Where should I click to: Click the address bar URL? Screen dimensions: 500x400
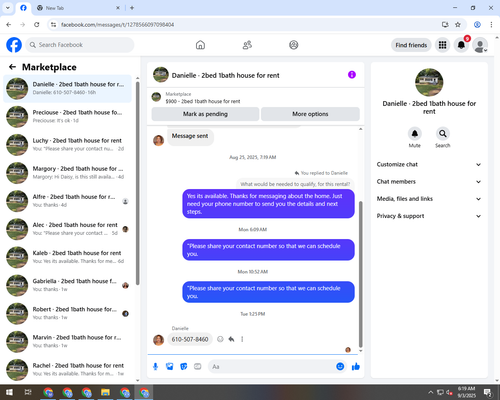click(117, 25)
